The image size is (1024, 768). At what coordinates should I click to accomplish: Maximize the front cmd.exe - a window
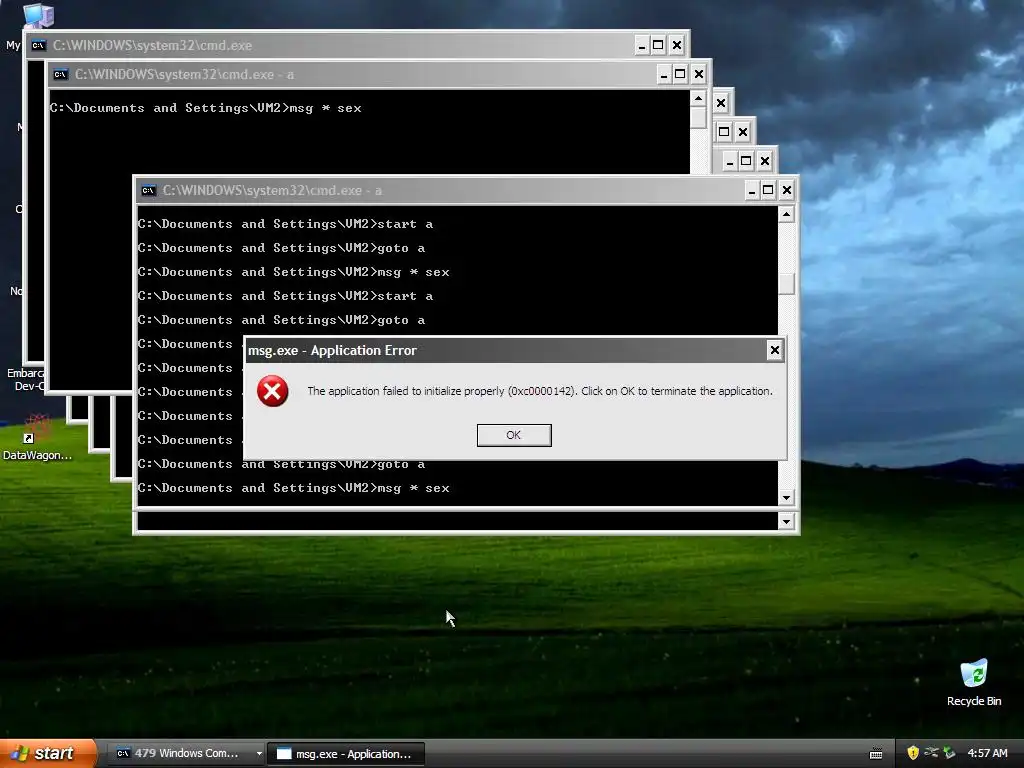tap(769, 190)
